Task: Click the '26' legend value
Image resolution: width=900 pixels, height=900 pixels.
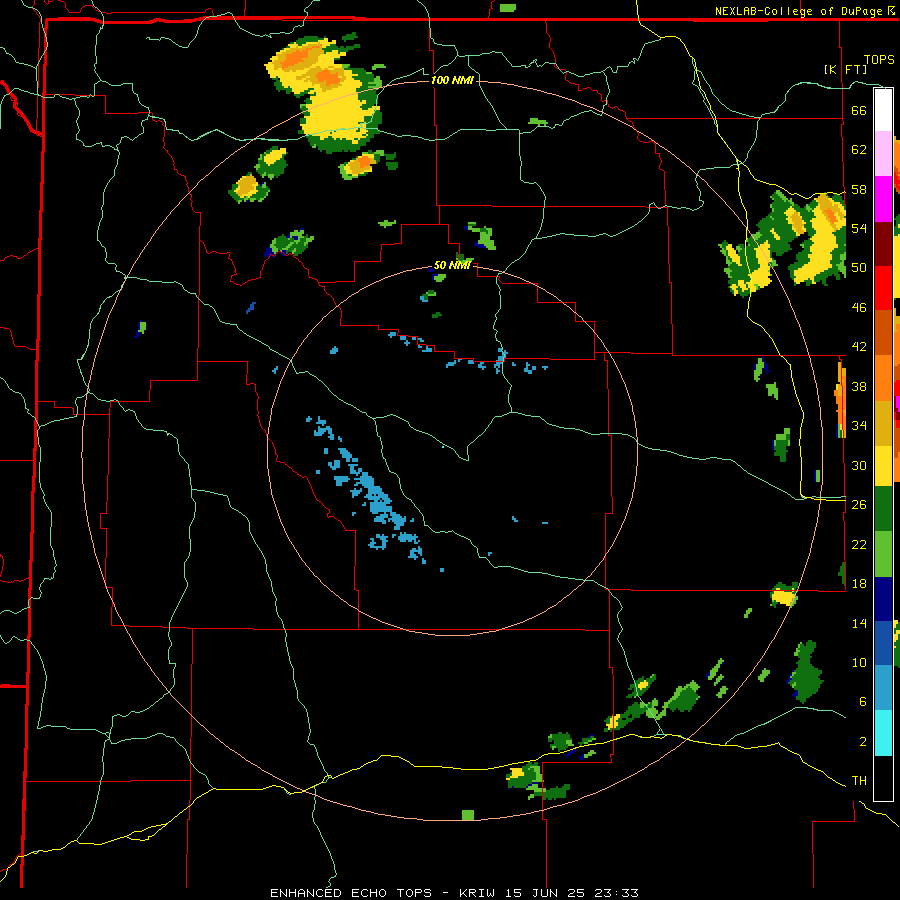Action: coord(859,505)
